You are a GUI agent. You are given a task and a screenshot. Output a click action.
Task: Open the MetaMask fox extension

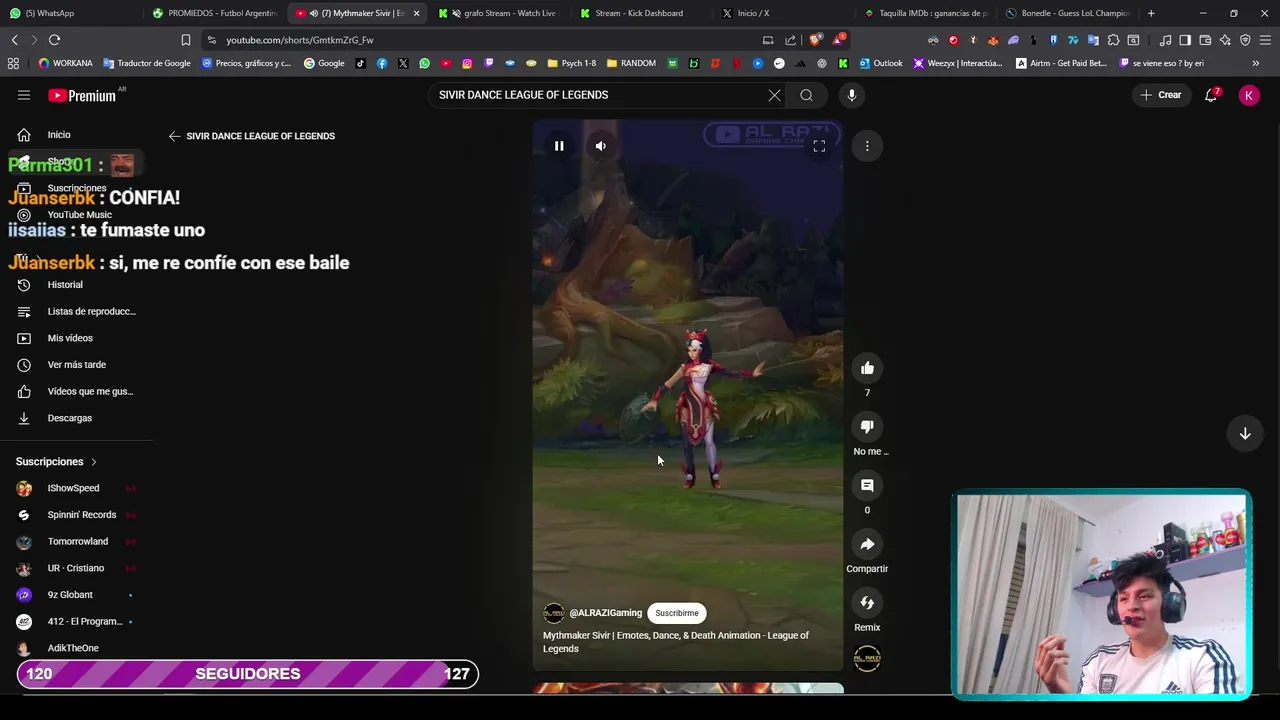click(993, 40)
